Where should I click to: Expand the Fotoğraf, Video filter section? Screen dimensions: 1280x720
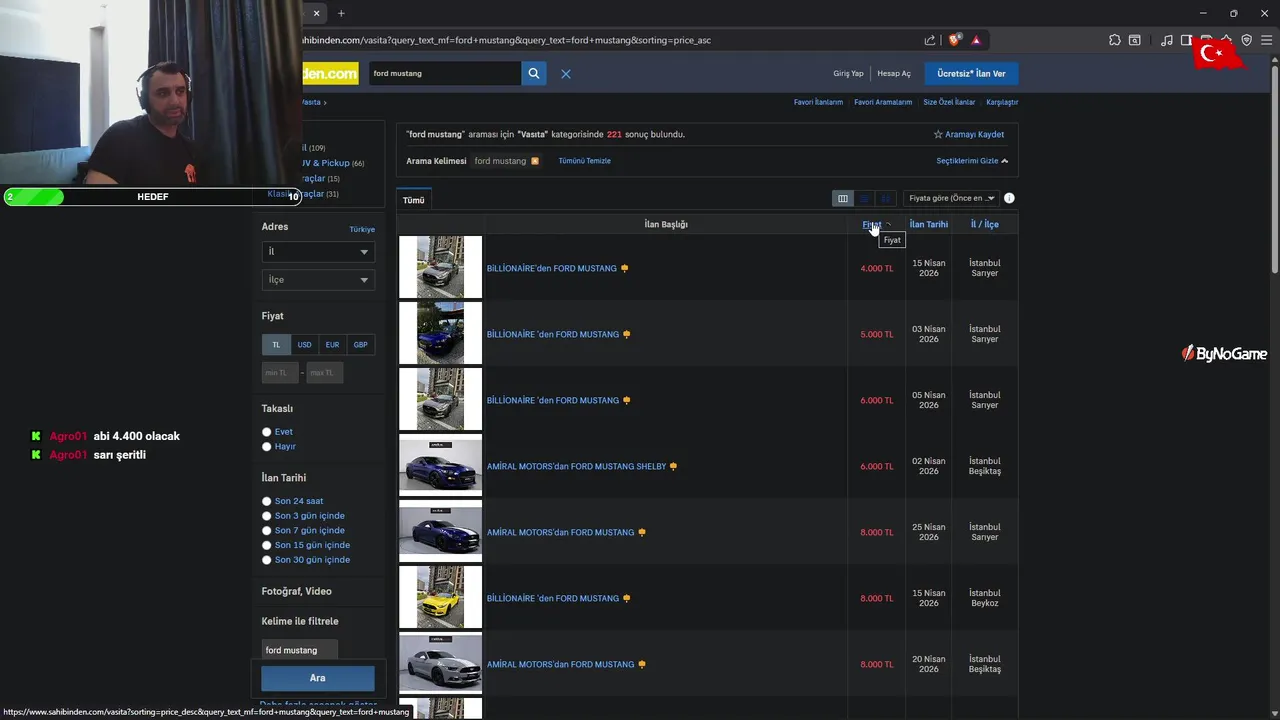[296, 591]
